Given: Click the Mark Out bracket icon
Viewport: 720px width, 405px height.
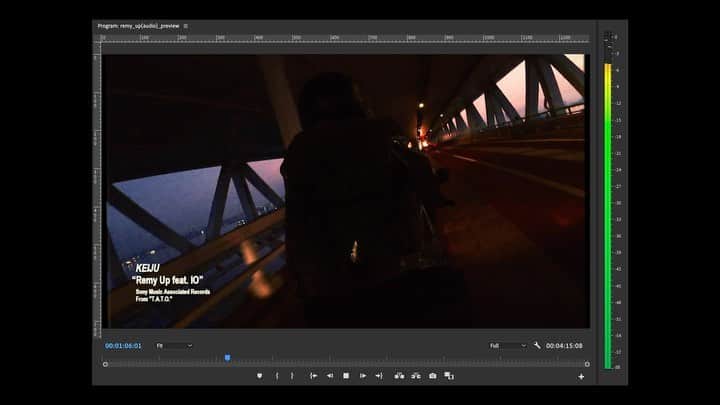Looking at the screenshot, I should [x=292, y=376].
